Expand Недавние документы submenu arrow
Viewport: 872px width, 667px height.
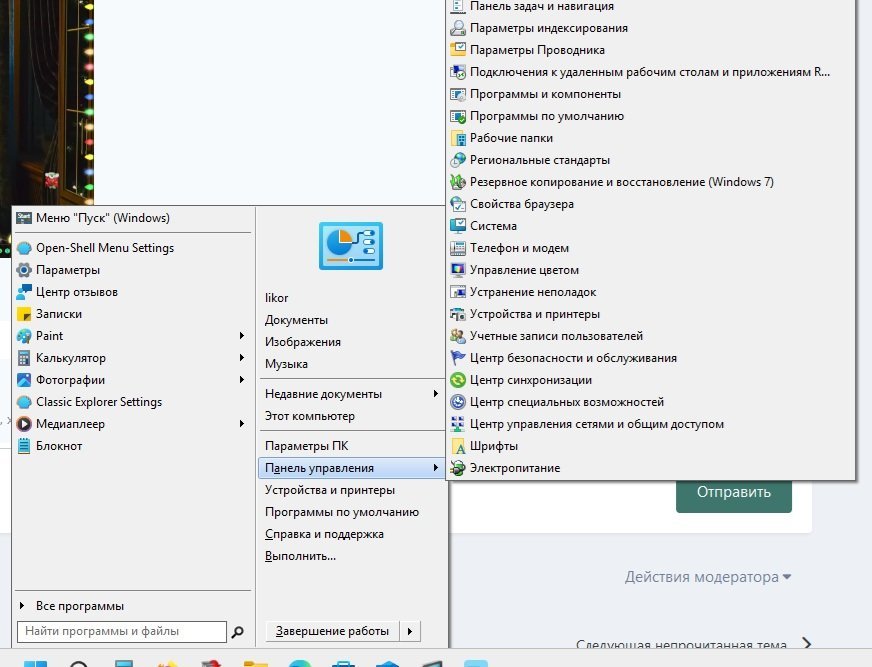[x=435, y=394]
